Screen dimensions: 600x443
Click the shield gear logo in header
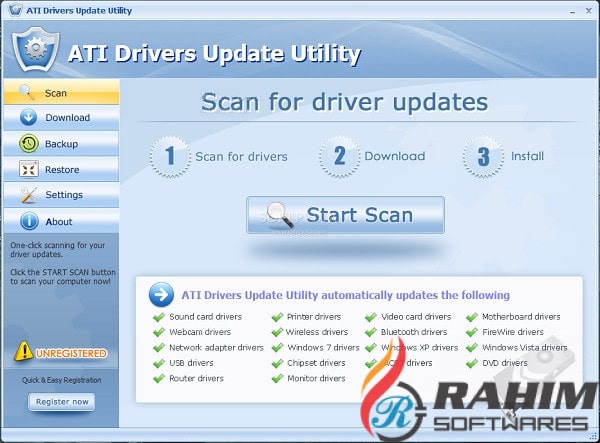coord(36,49)
